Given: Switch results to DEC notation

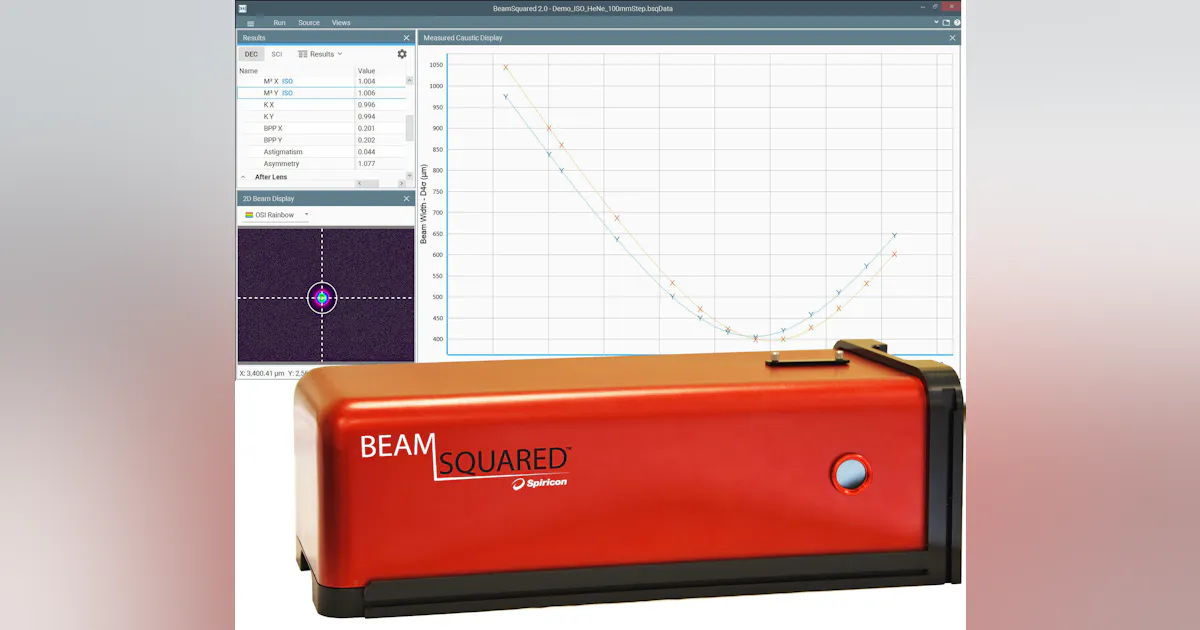Looking at the screenshot, I should pos(252,54).
